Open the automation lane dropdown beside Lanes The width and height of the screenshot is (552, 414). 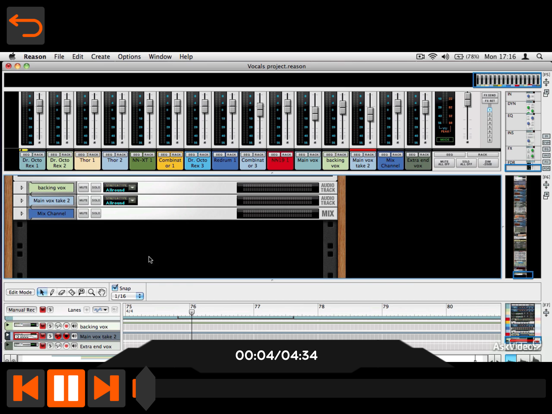pos(101,310)
